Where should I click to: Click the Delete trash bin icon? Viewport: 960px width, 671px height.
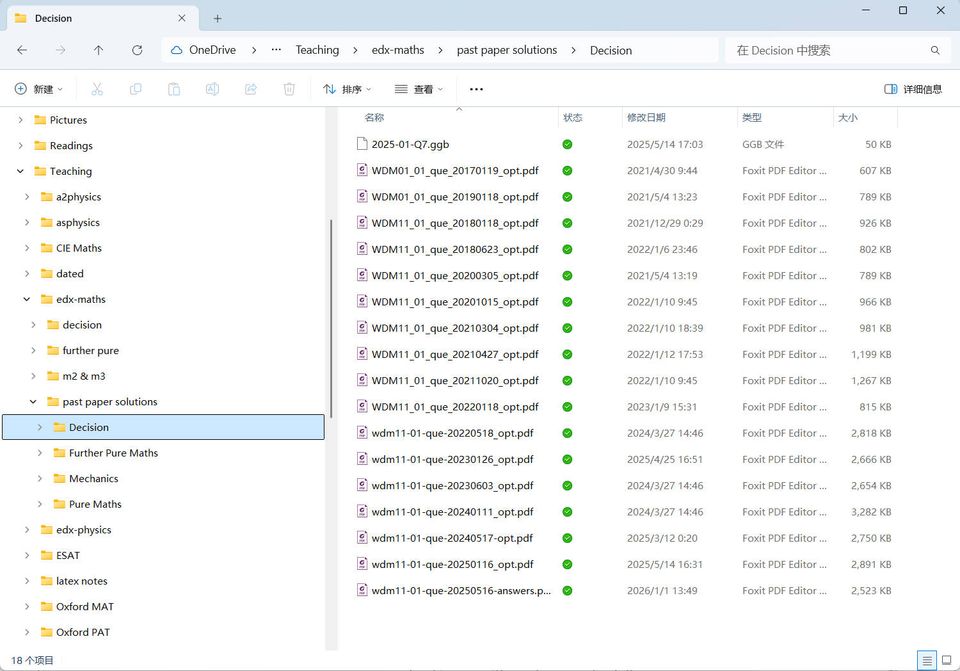[289, 89]
